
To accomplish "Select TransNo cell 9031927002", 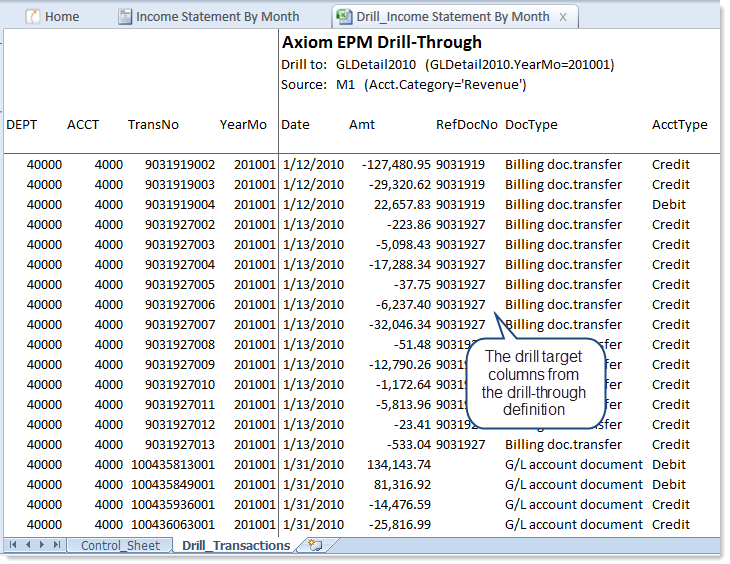I will [180, 225].
